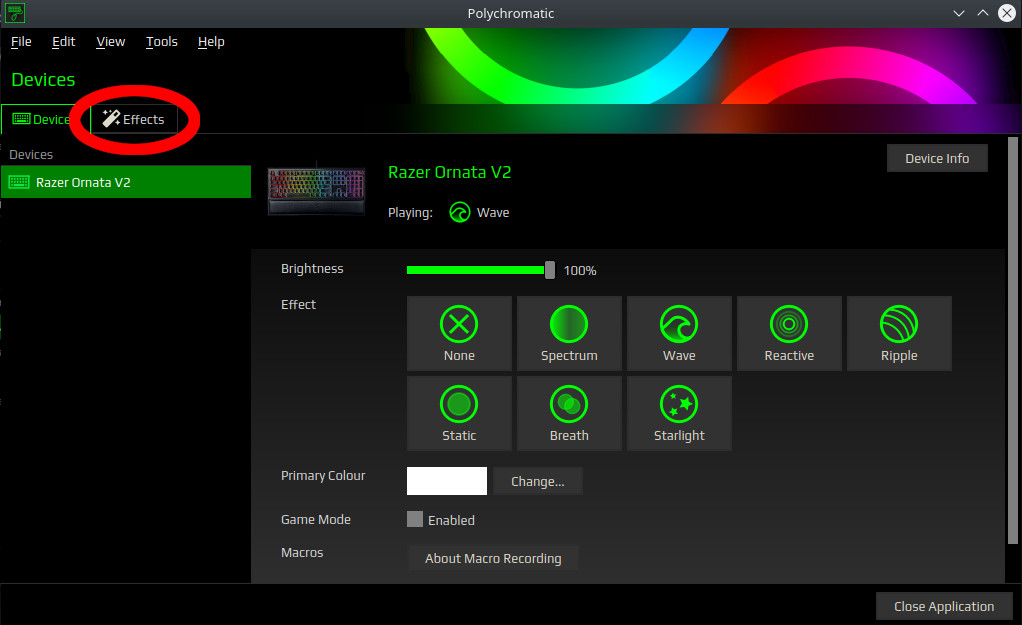Activate the Reactive effect
1022x625 pixels.
point(789,334)
